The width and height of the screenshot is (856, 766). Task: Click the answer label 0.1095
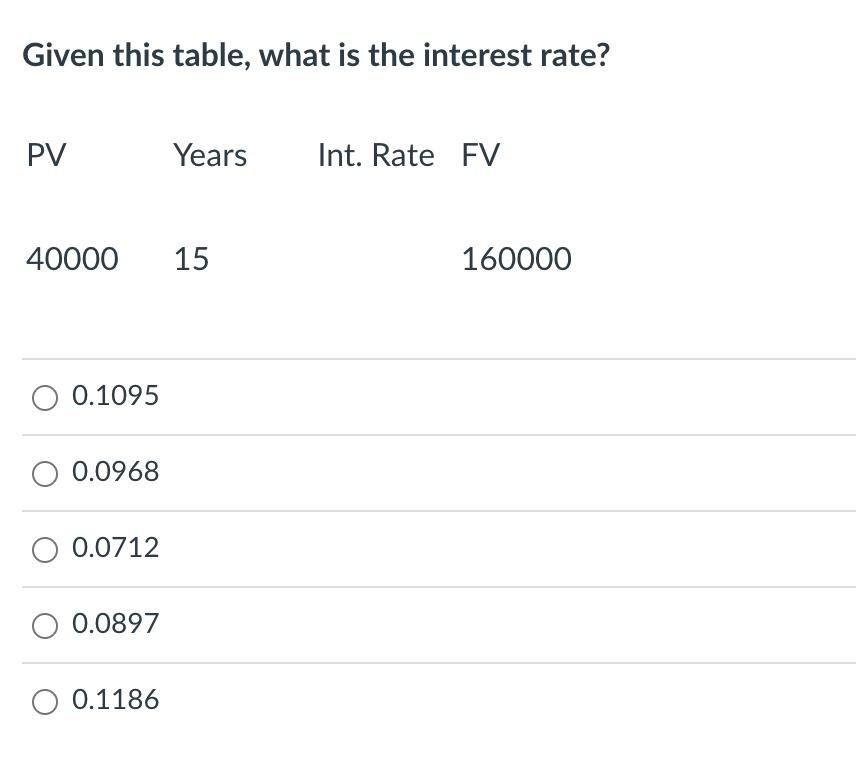(x=116, y=395)
